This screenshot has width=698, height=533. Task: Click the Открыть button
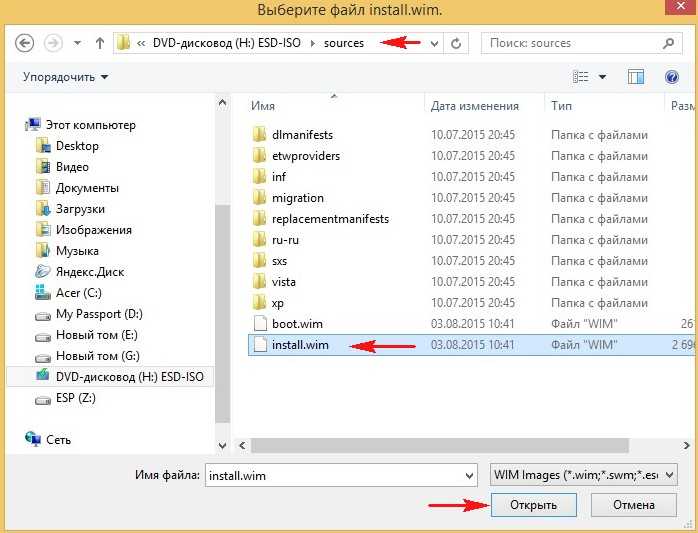tap(533, 505)
